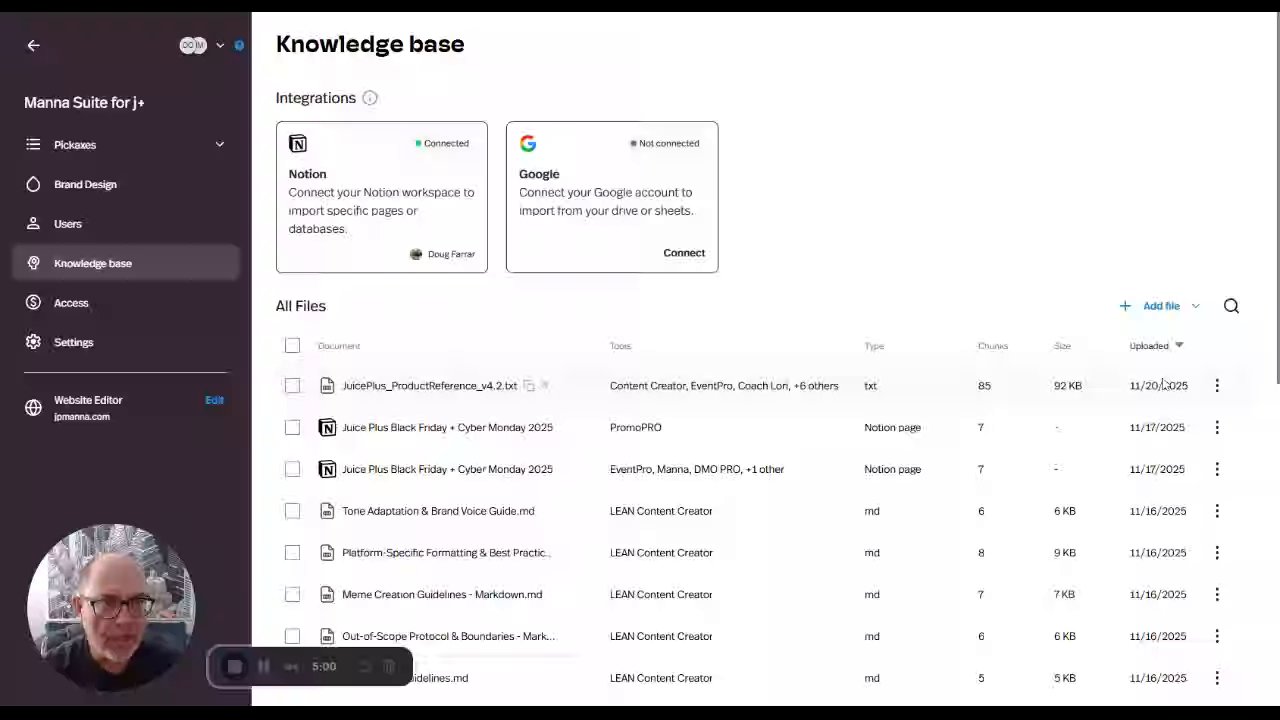The width and height of the screenshot is (1280, 720).
Task: Click Meme Creation Guidelines document icon
Action: click(x=327, y=595)
